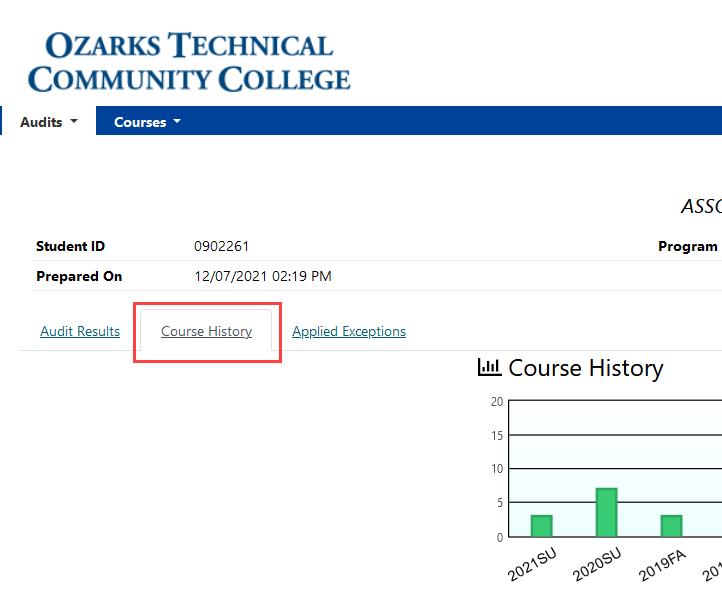Click the 2019FA green bar
This screenshot has height=604, width=722.
[671, 526]
